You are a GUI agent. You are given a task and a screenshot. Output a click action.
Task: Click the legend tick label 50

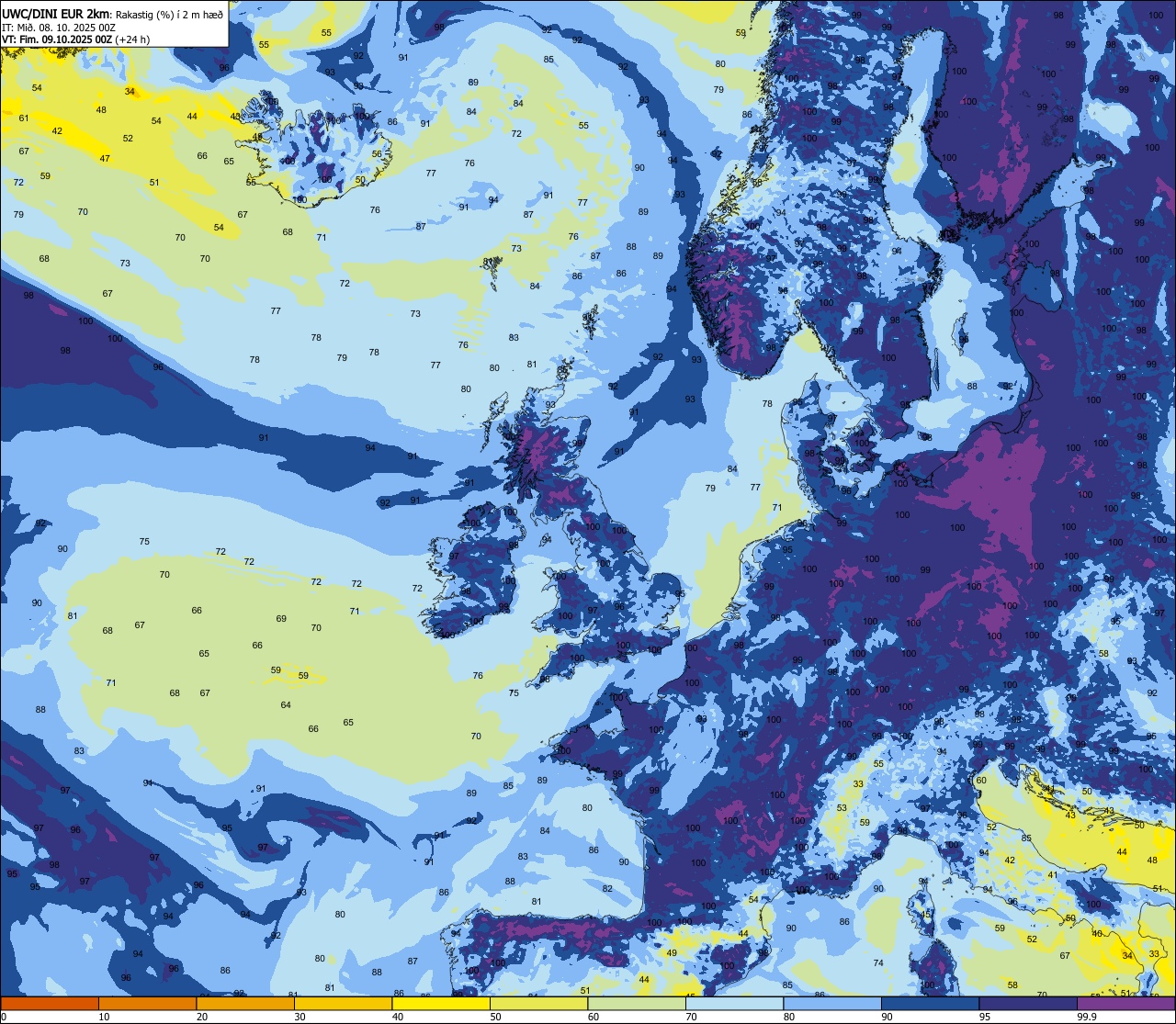[x=495, y=1017]
